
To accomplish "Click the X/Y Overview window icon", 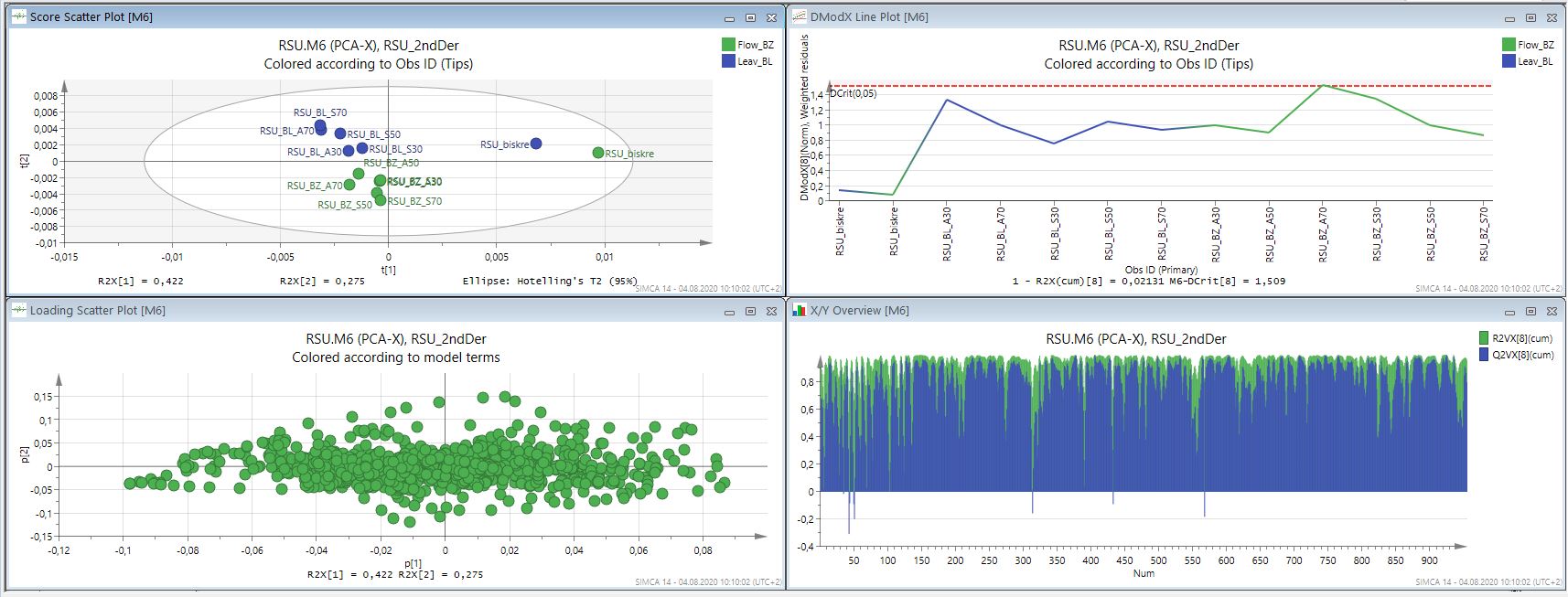I will coord(799,310).
